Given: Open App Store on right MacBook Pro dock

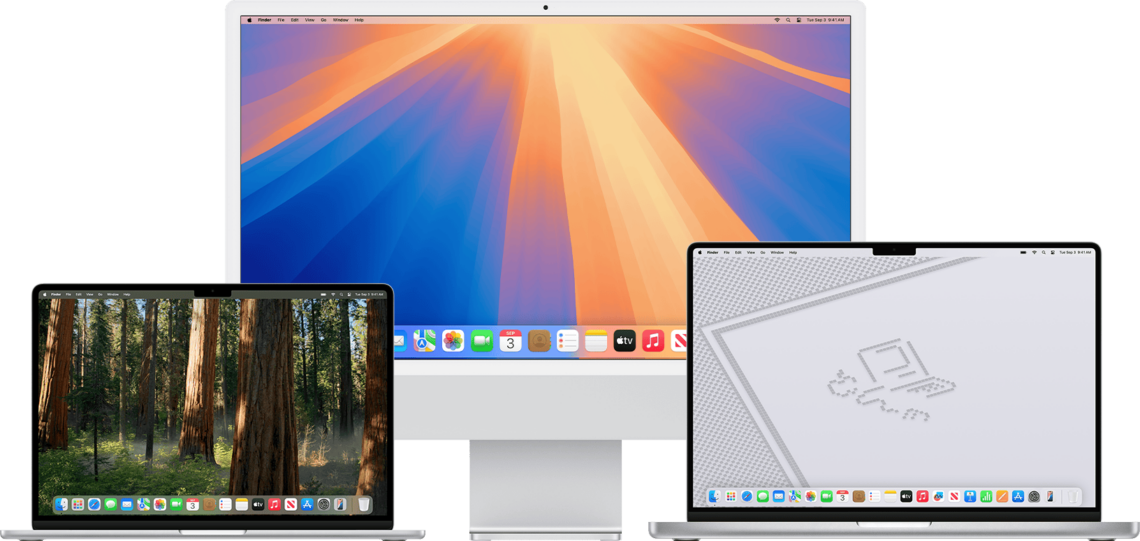Looking at the screenshot, I should (1018, 496).
